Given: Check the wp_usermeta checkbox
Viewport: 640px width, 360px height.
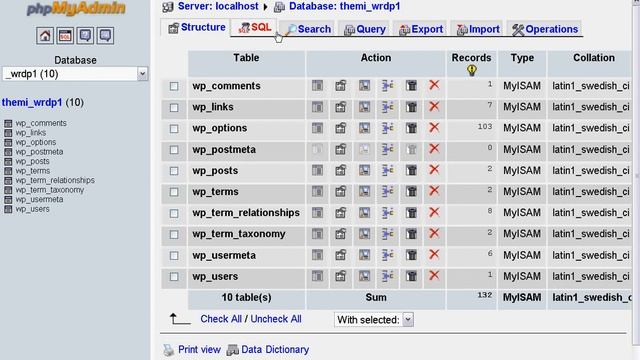Looking at the screenshot, I should pyautogui.click(x=174, y=256).
